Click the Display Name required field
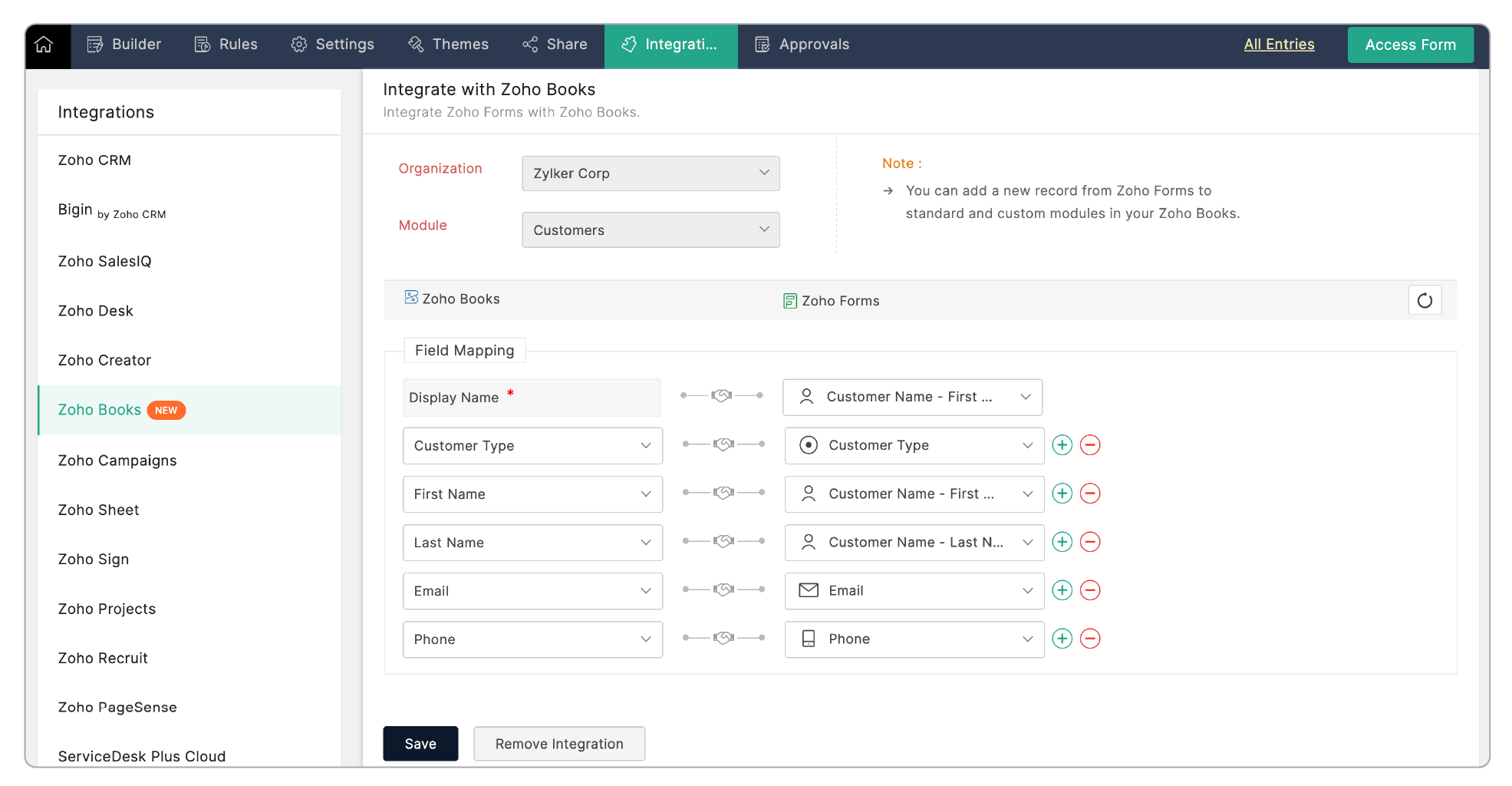Screen dimensions: 1512x786 (532, 398)
